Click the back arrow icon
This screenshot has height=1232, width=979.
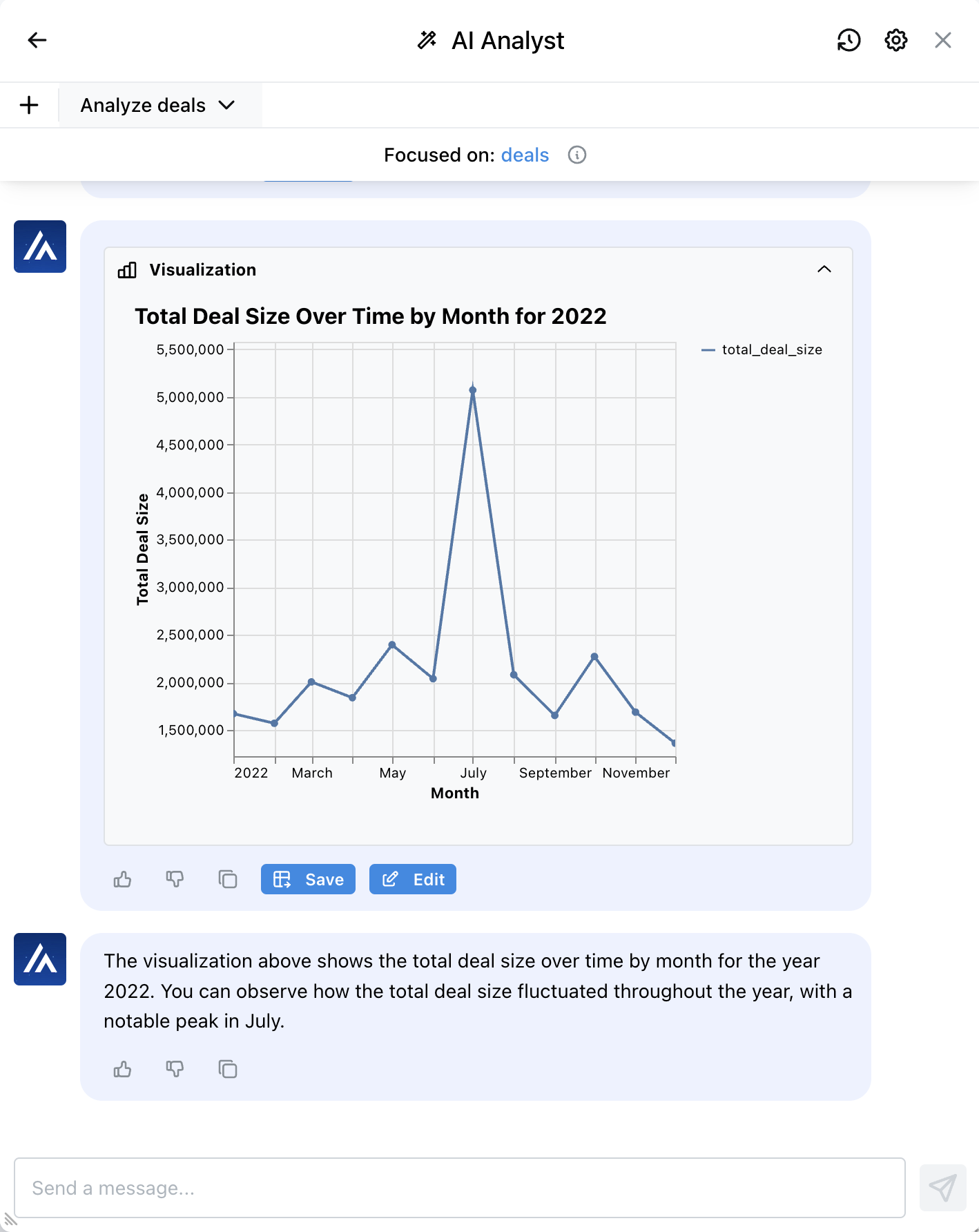[37, 40]
